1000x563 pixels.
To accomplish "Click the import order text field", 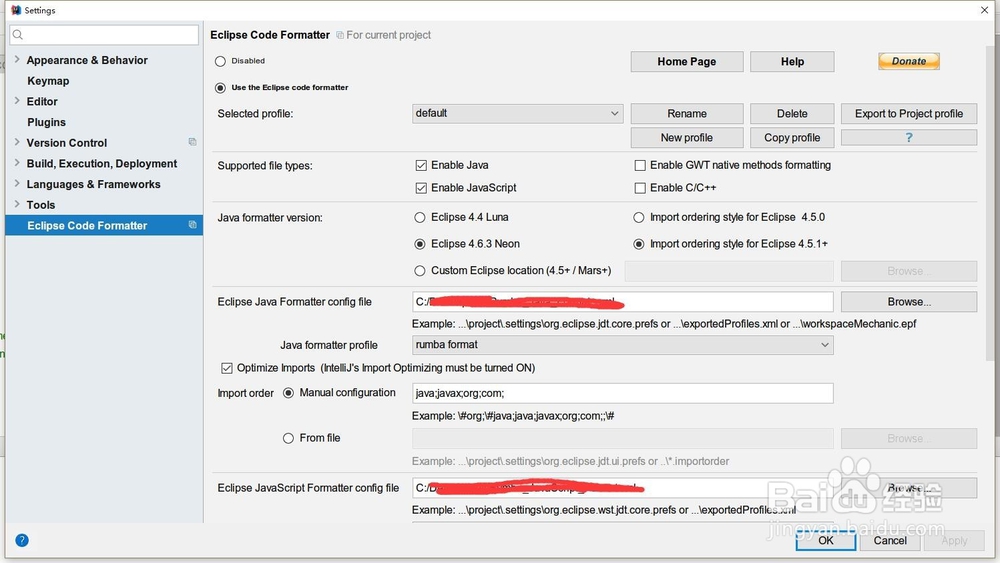I will [x=622, y=393].
